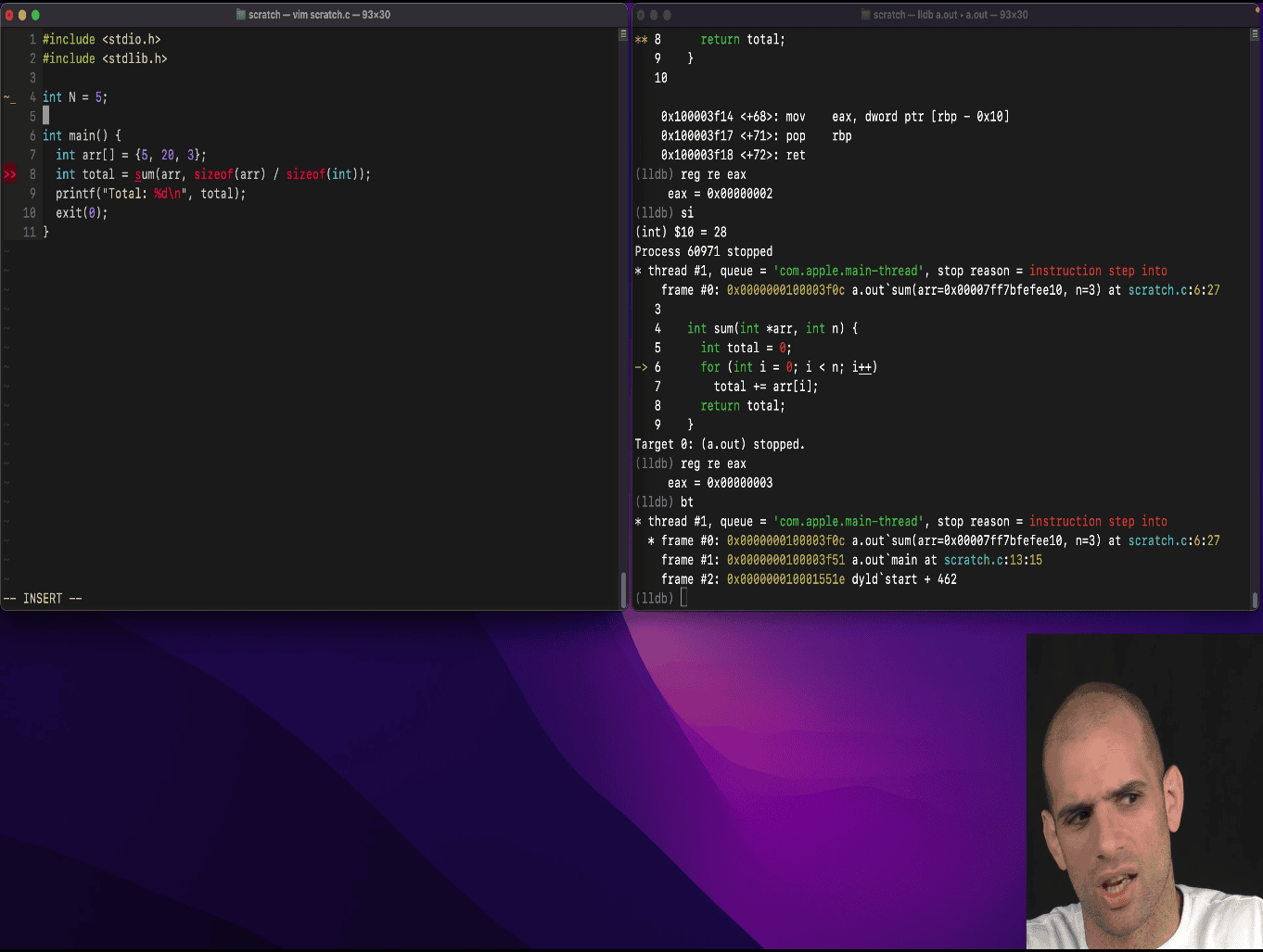This screenshot has height=952, width=1263.
Task: Place cursor on 'int N = 5;' line
Action: coord(75,97)
